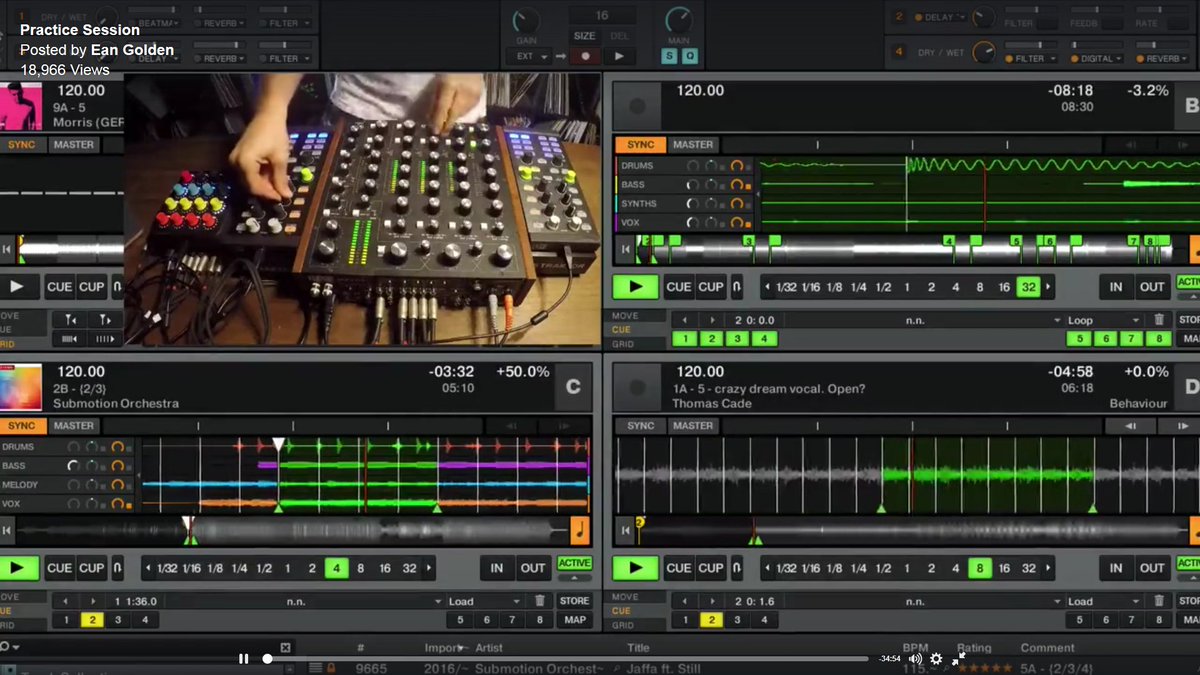Go to next cue on deck D
This screenshot has height=675, width=1200.
tap(712, 601)
